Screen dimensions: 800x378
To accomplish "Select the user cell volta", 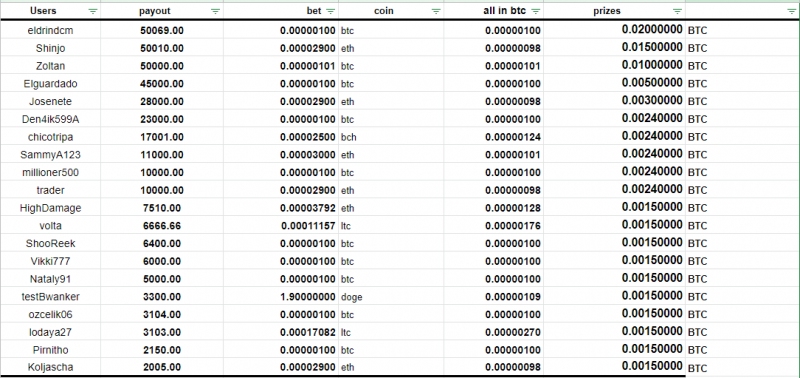I will (51, 226).
